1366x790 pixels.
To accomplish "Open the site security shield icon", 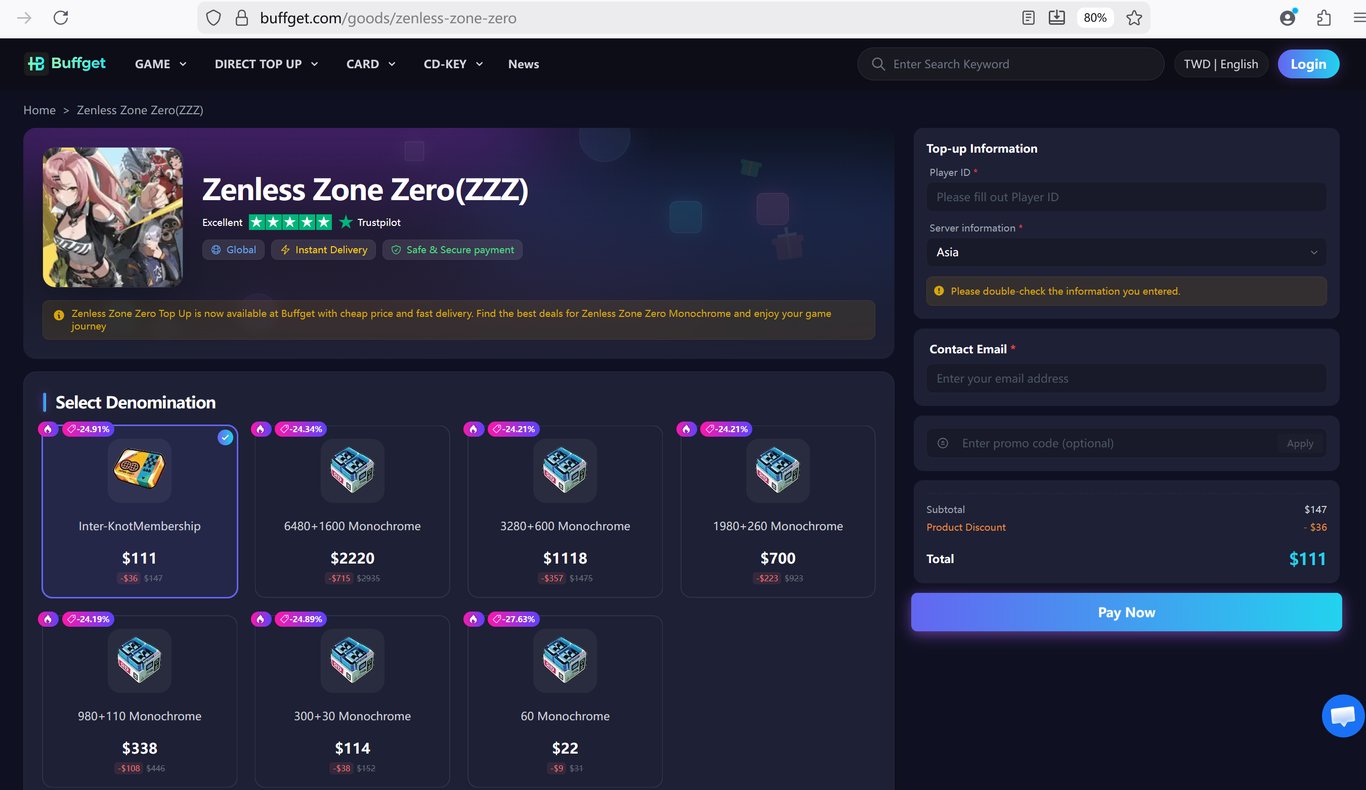I will click(213, 18).
